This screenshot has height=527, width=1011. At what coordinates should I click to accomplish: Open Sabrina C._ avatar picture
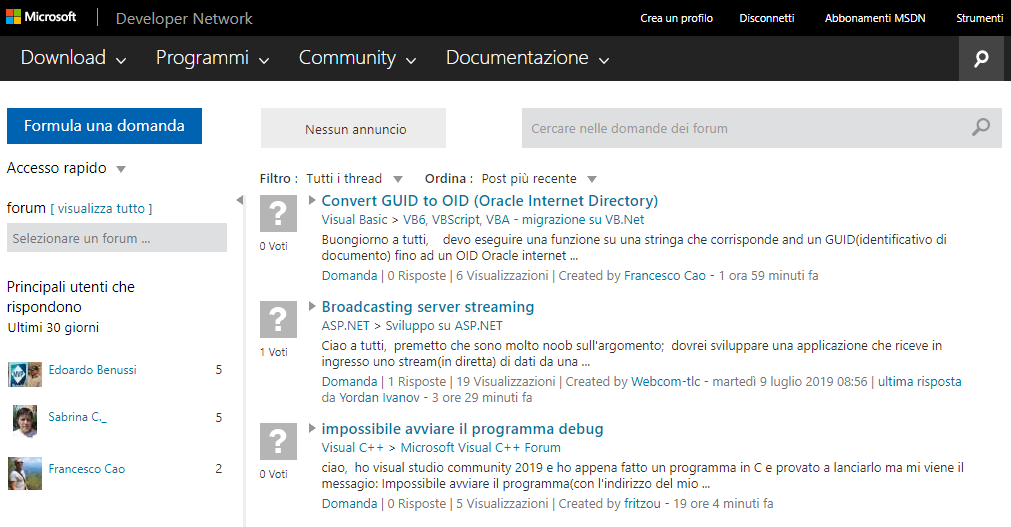pos(25,421)
